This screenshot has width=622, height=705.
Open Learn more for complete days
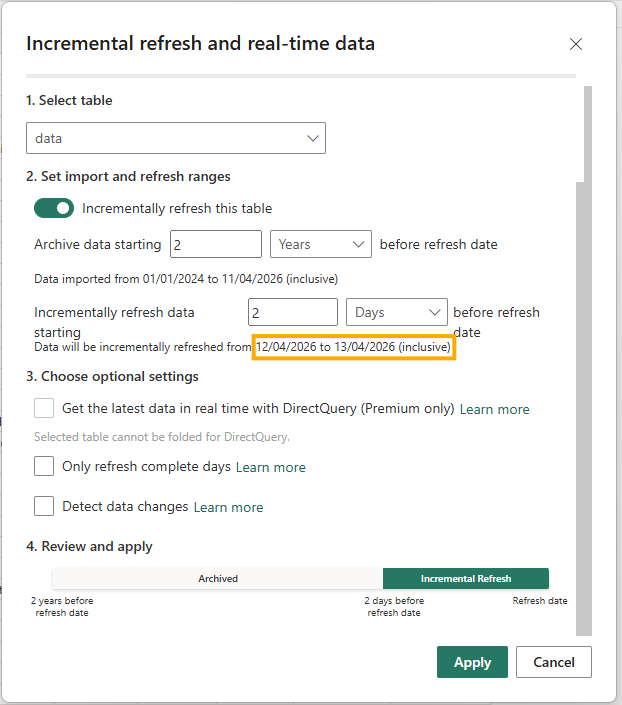point(271,467)
